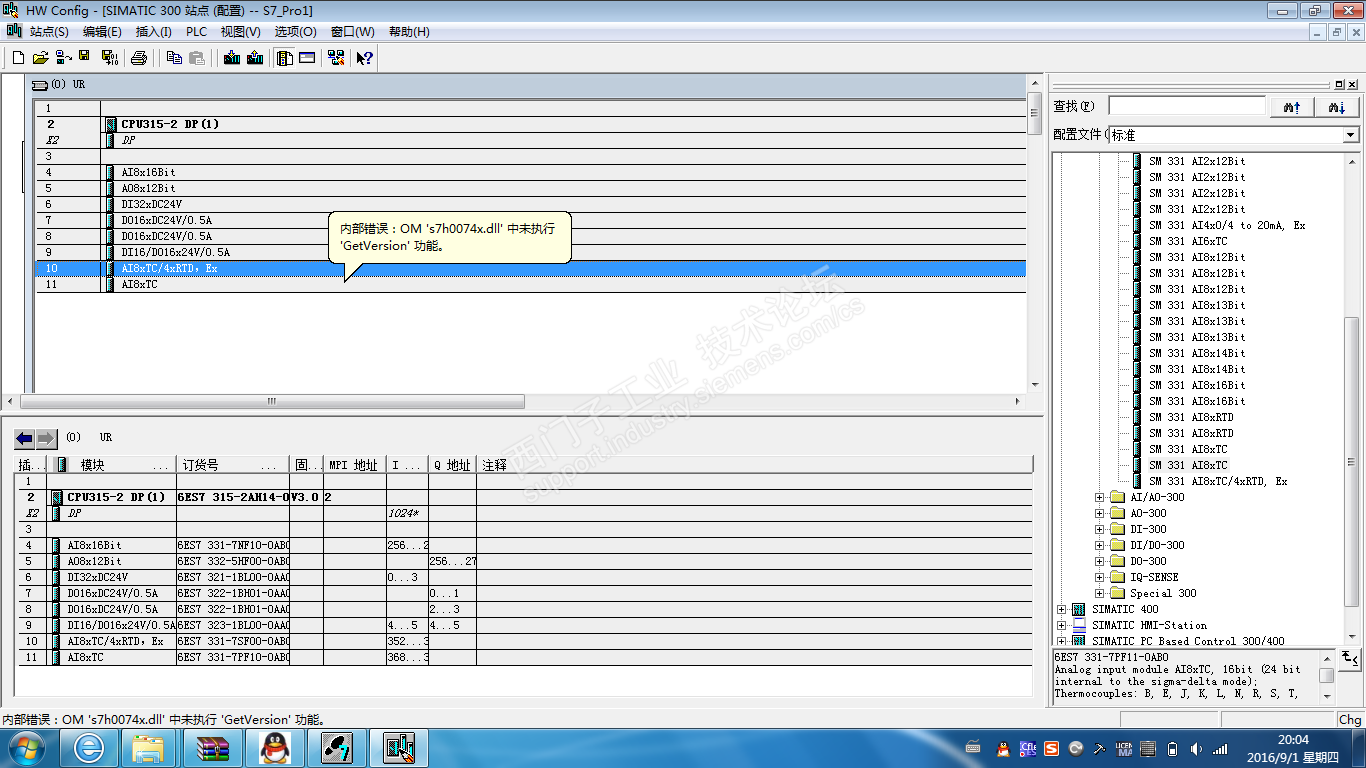Click the catalog panel dock toggle square
The width and height of the screenshot is (1366, 768).
1340,85
